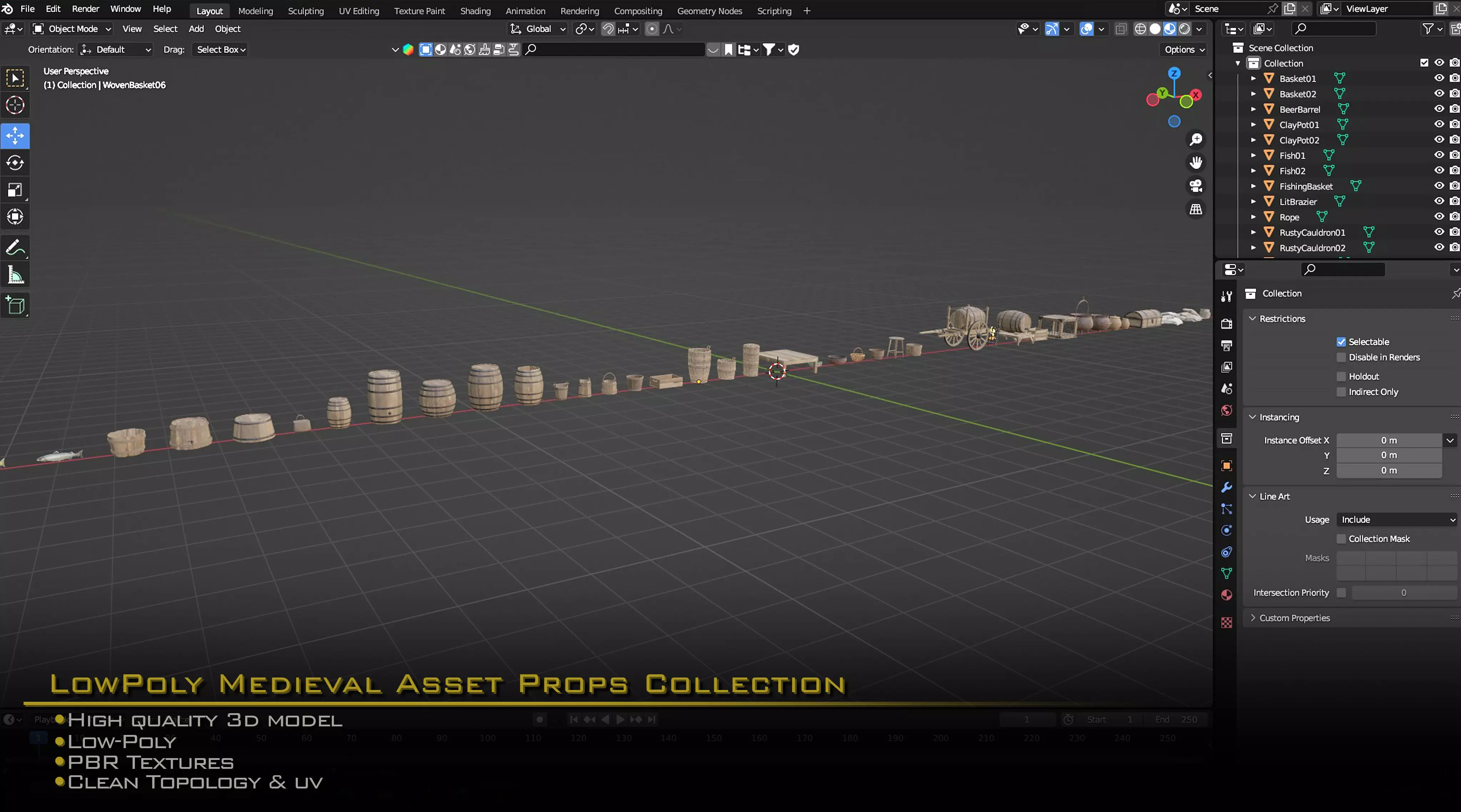Open the Options dropdown in viewport
The width and height of the screenshot is (1461, 812).
1184,50
